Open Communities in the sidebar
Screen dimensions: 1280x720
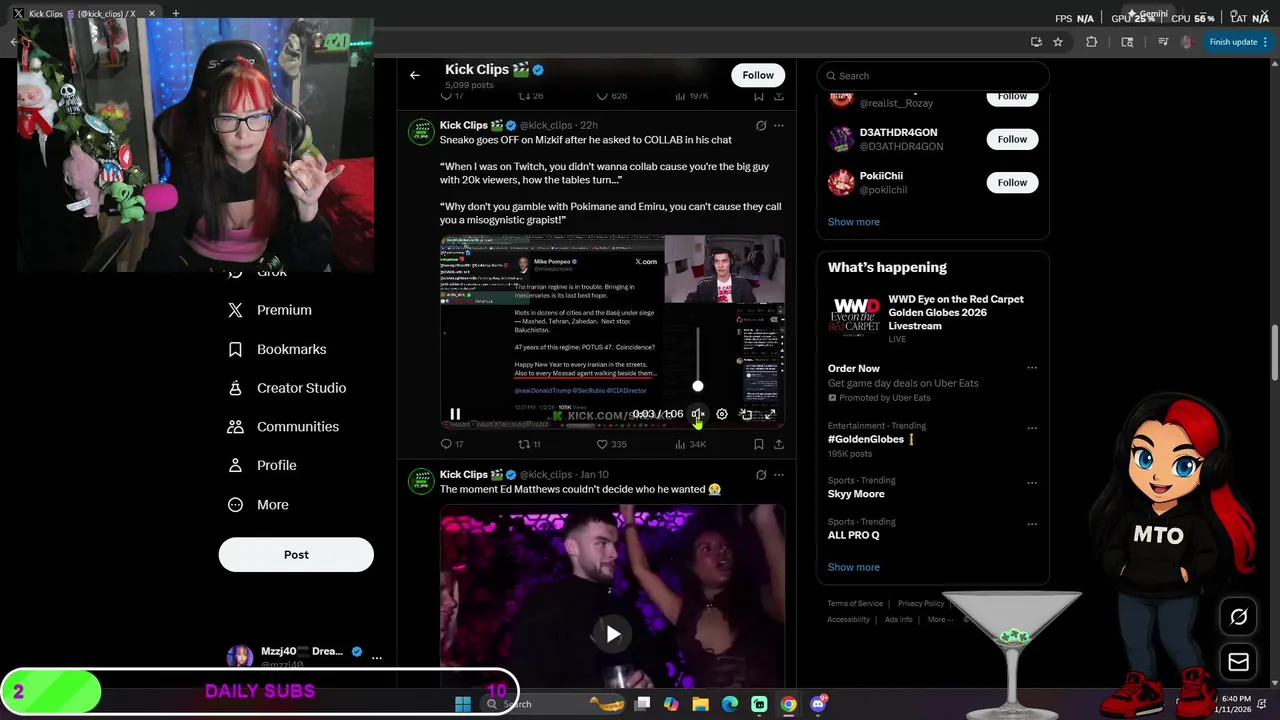pyautogui.click(x=283, y=427)
